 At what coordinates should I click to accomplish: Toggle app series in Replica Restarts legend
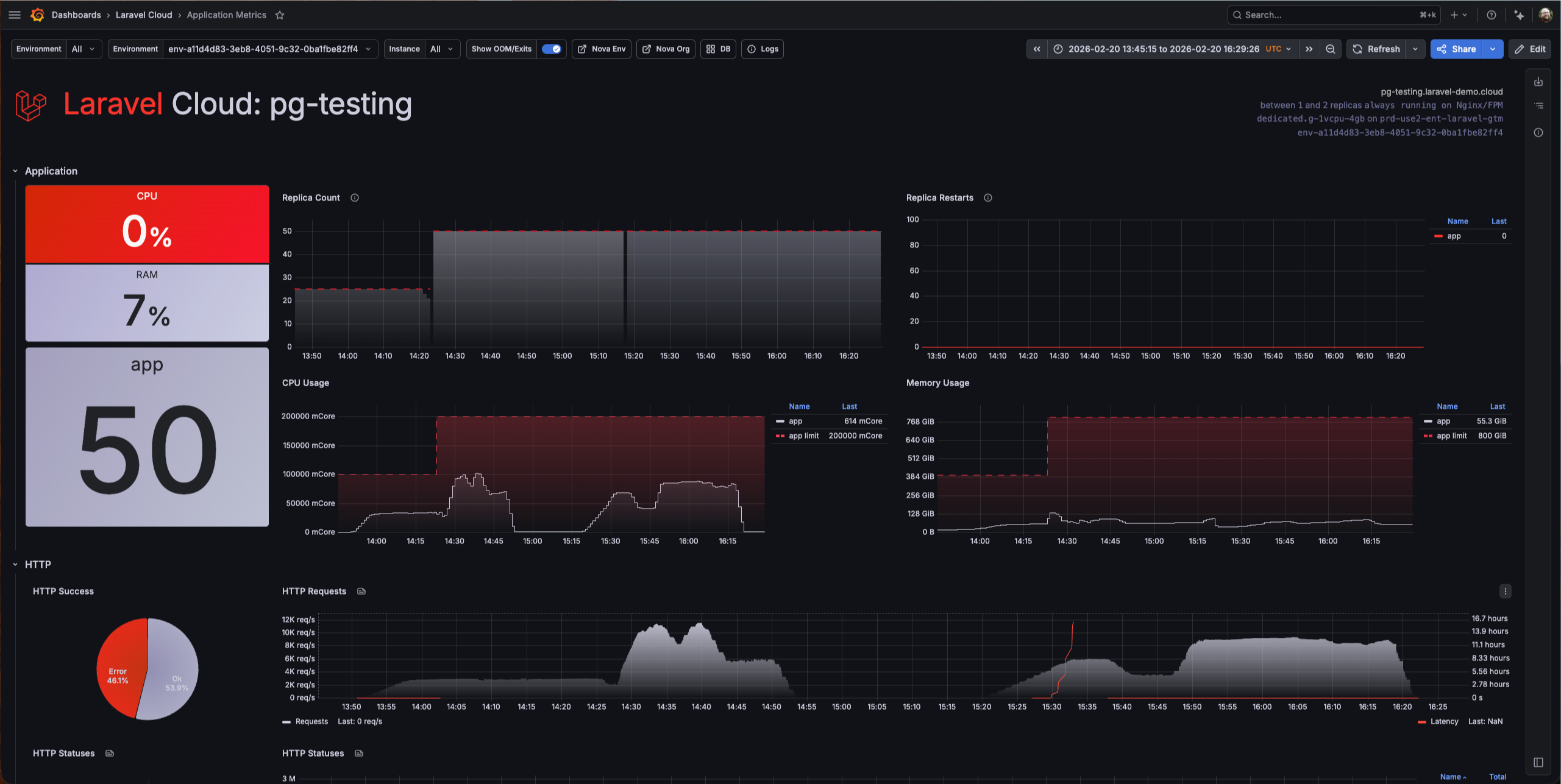1454,236
